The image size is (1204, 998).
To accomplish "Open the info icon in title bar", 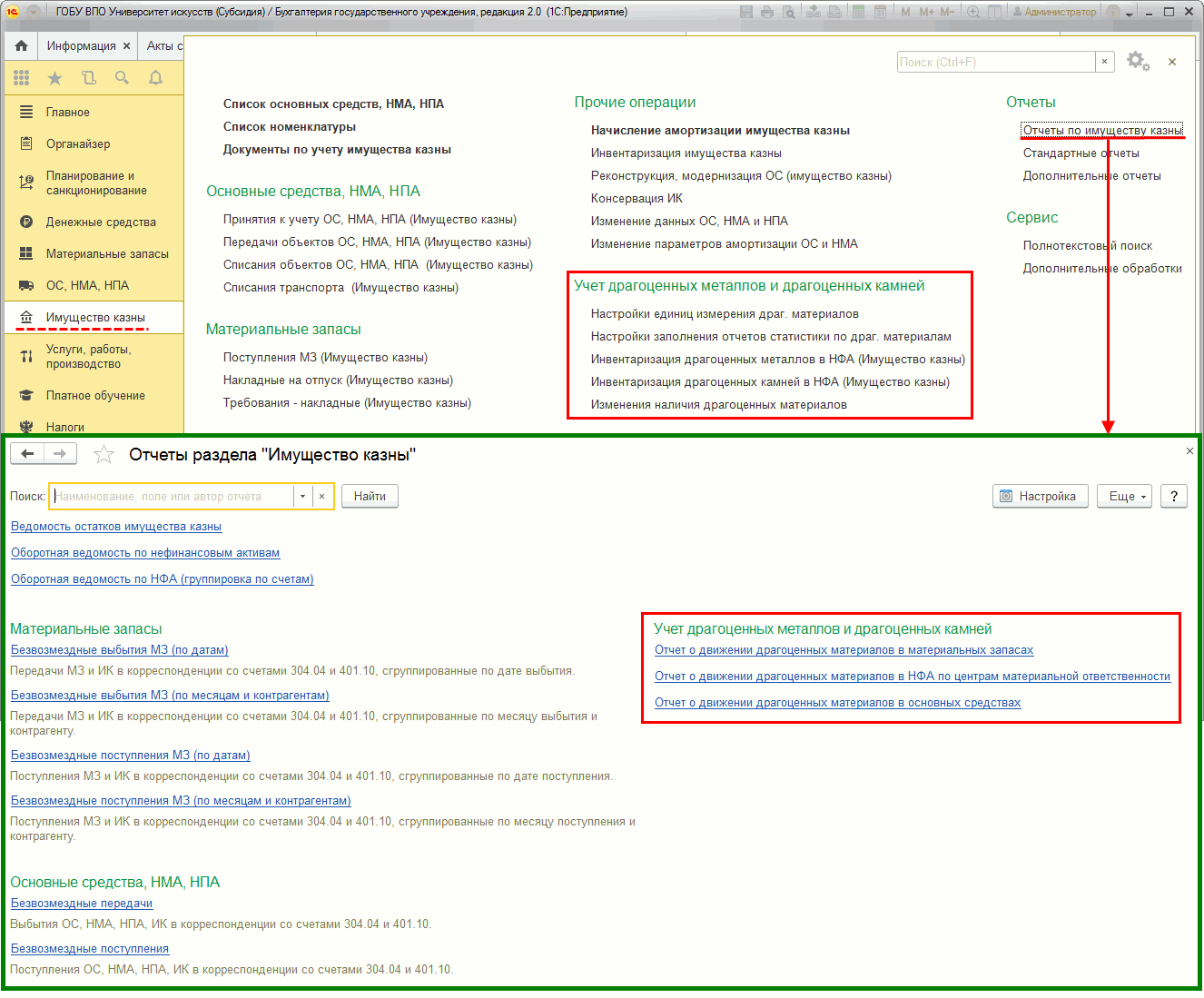I will coord(1114,12).
